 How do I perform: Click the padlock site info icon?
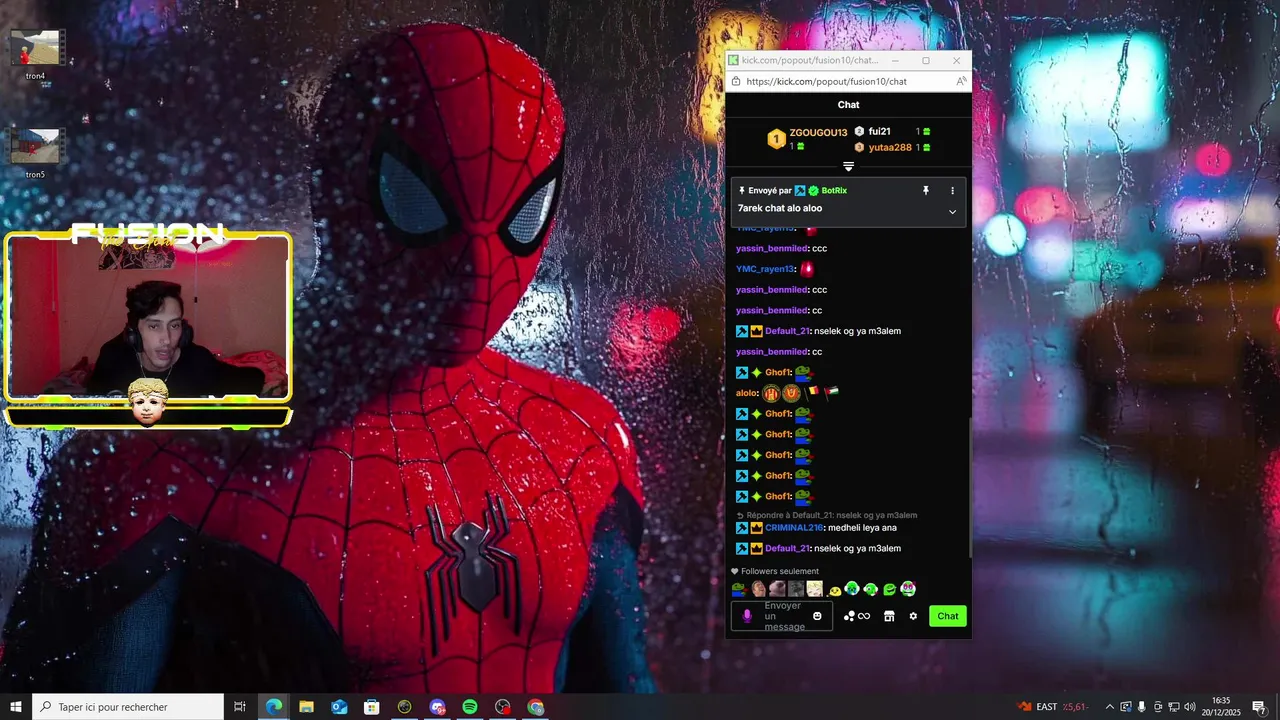tap(736, 81)
